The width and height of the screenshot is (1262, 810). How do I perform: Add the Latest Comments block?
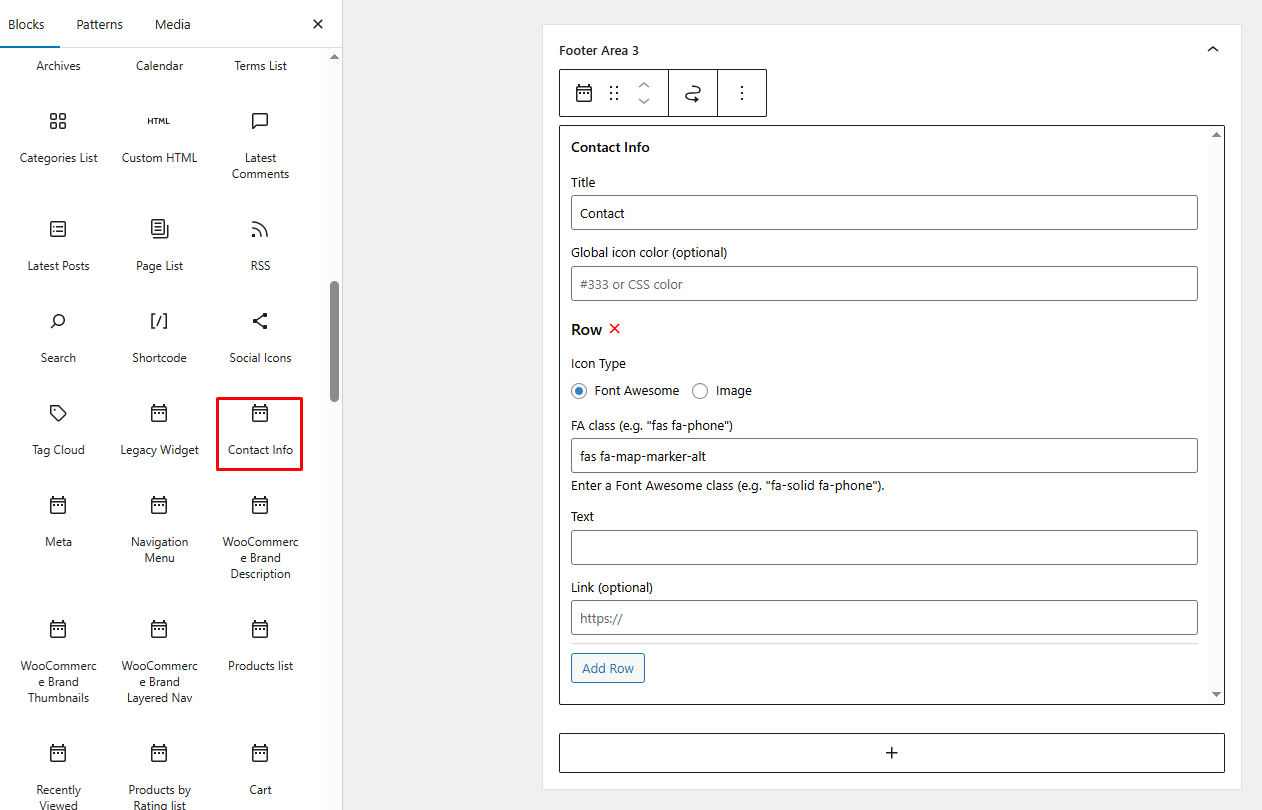click(x=260, y=145)
